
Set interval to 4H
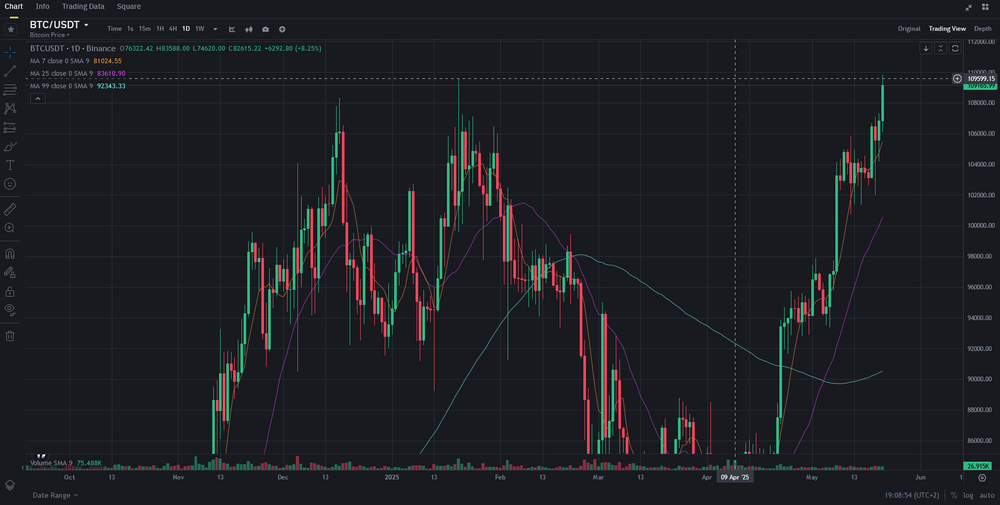(173, 29)
